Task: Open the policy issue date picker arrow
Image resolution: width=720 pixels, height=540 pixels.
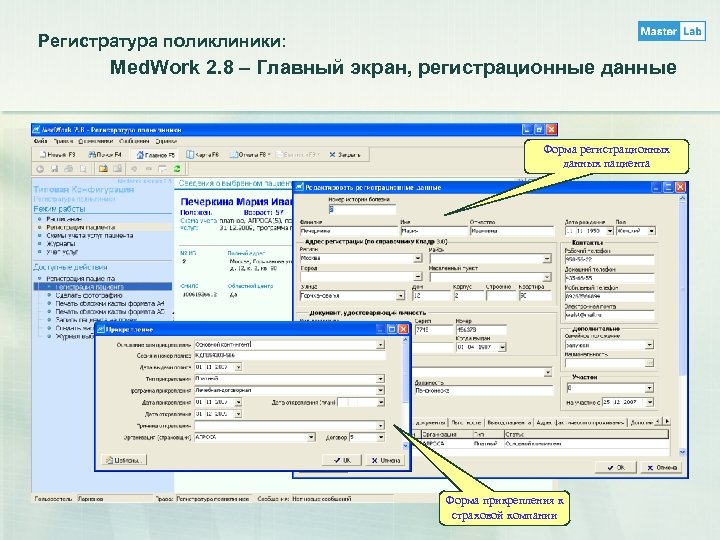Action: coord(238,367)
